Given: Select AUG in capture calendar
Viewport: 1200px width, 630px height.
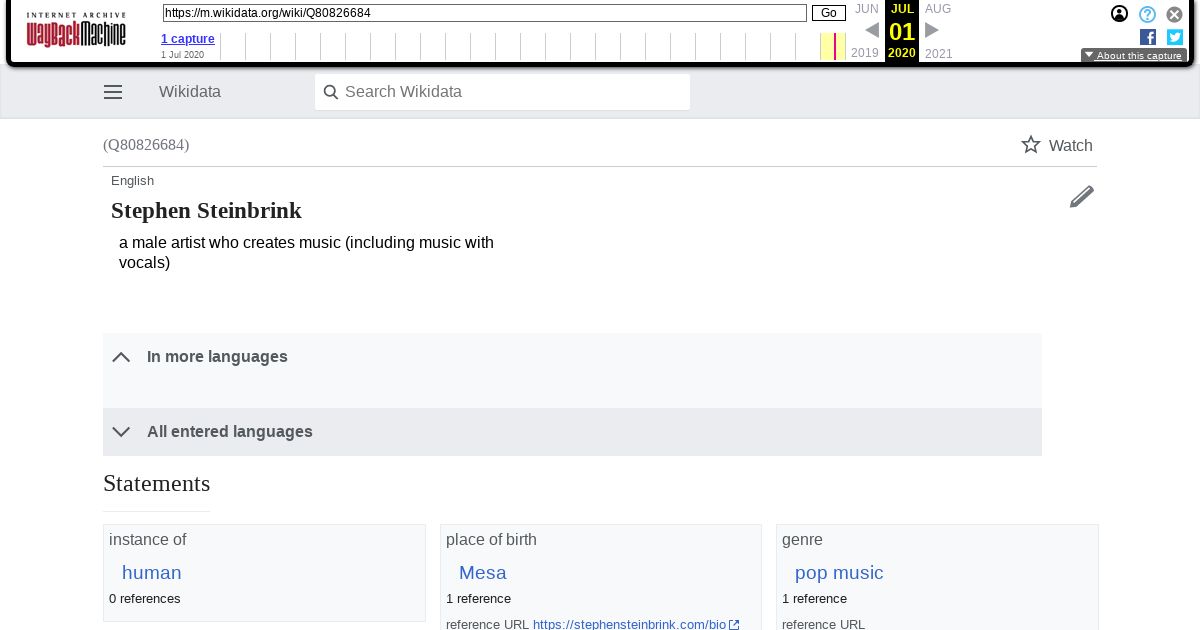Looking at the screenshot, I should 938,9.
